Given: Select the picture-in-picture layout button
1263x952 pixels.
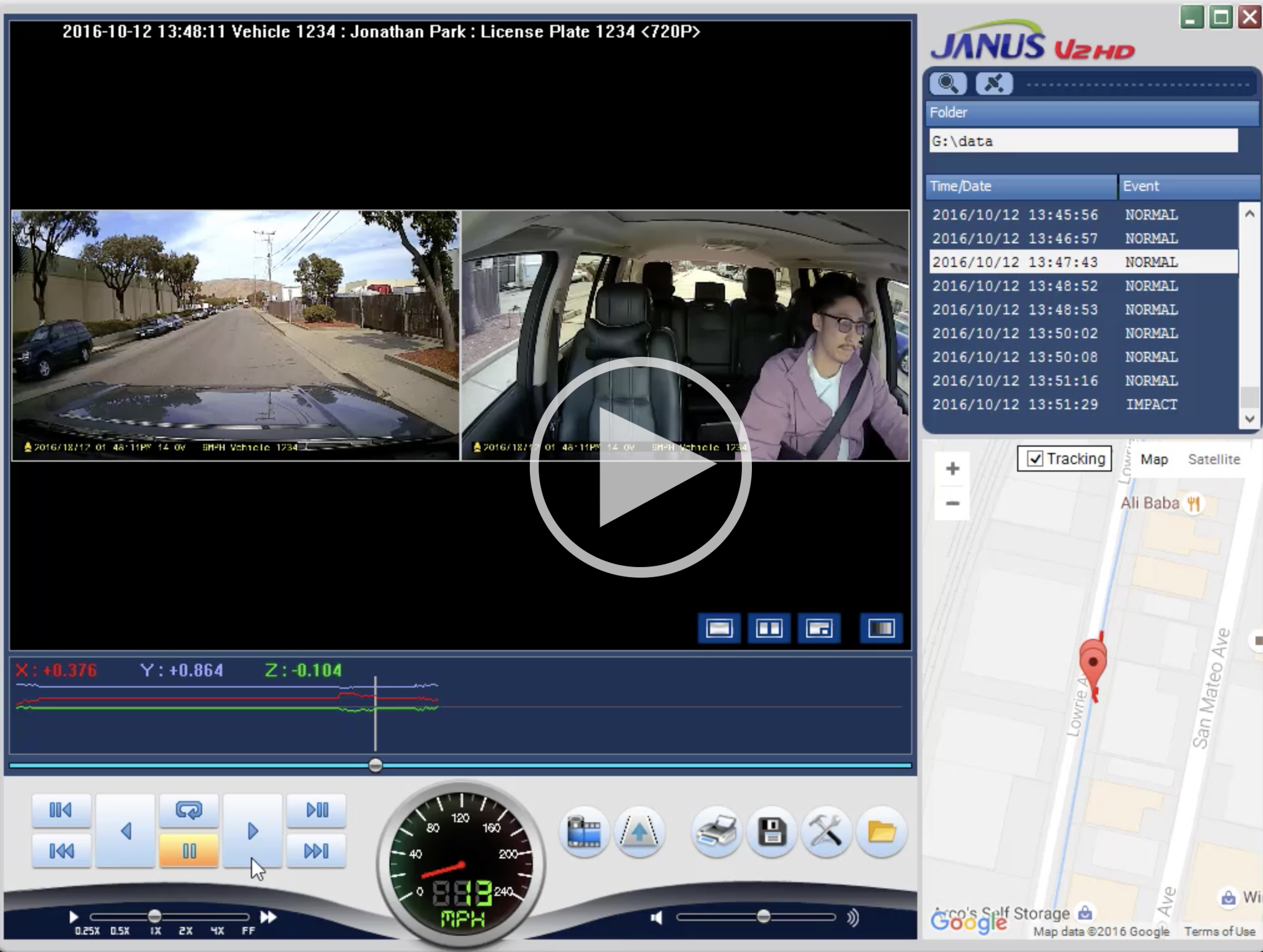Looking at the screenshot, I should [819, 628].
